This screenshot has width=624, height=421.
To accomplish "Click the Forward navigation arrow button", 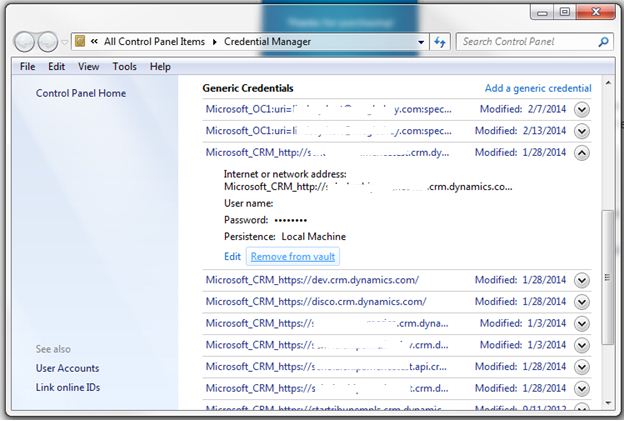I will coord(48,42).
